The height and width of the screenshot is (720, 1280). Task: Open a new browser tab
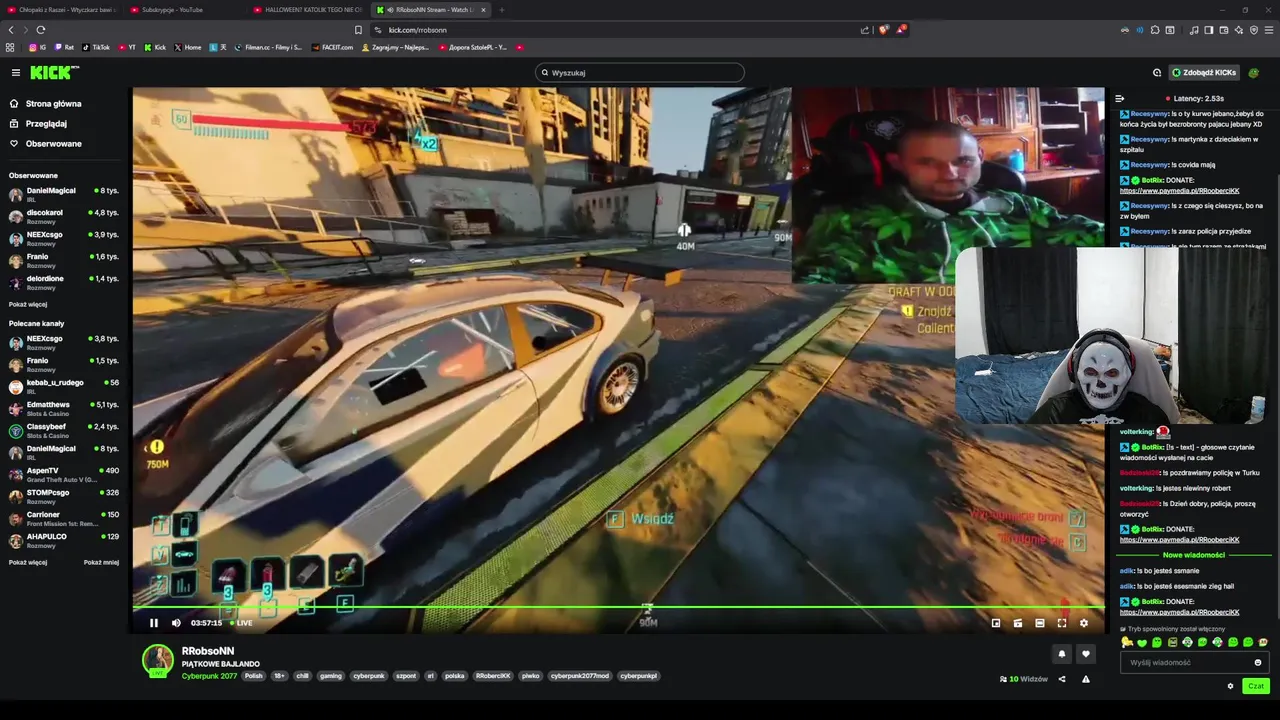(x=502, y=10)
